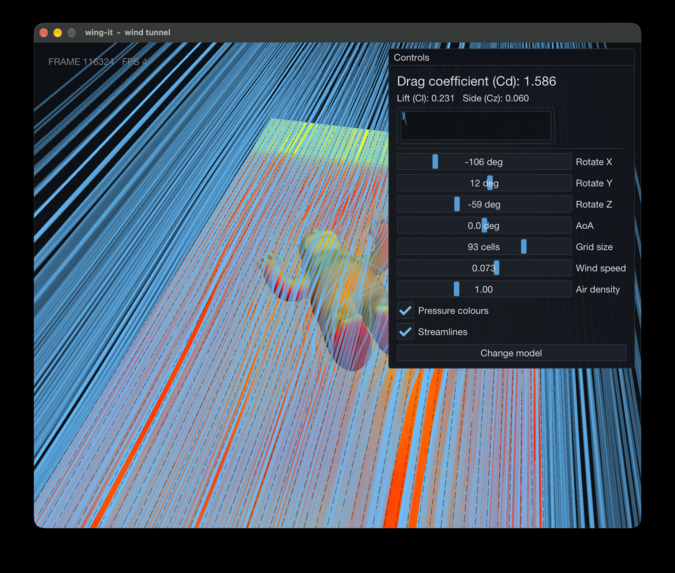Uncheck the Pressure colours checkbox
Image resolution: width=675 pixels, height=573 pixels.
(405, 310)
